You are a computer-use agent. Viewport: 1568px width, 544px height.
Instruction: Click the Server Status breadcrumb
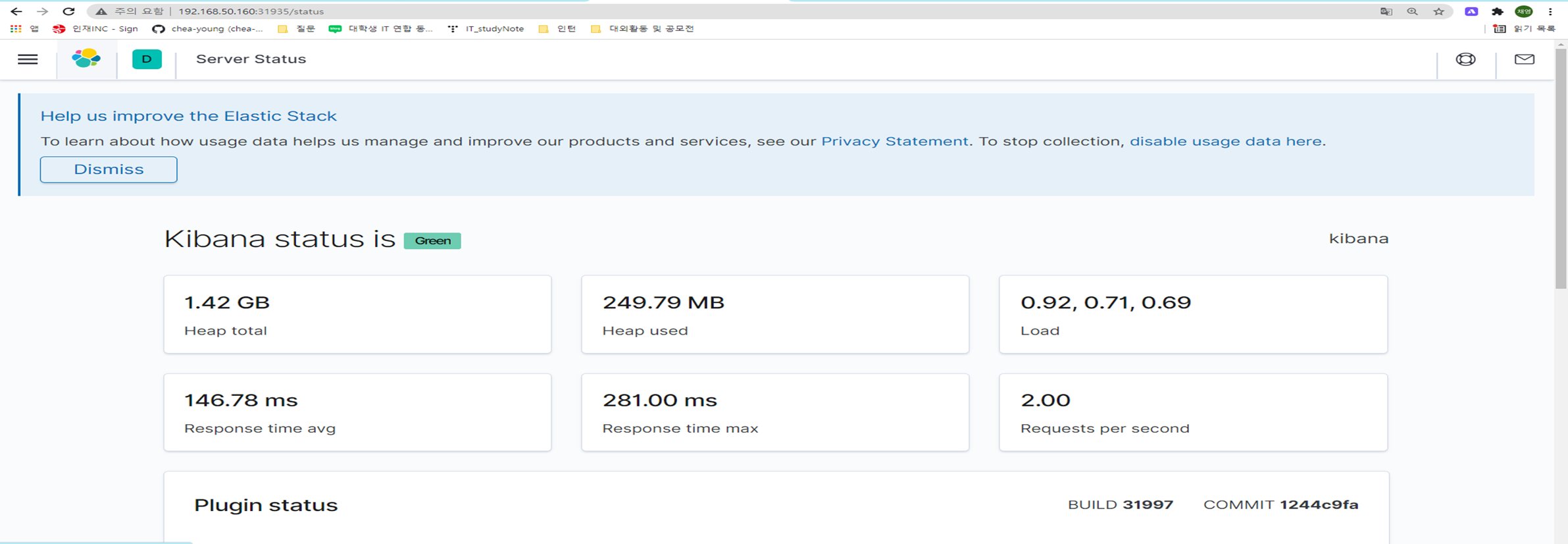251,59
